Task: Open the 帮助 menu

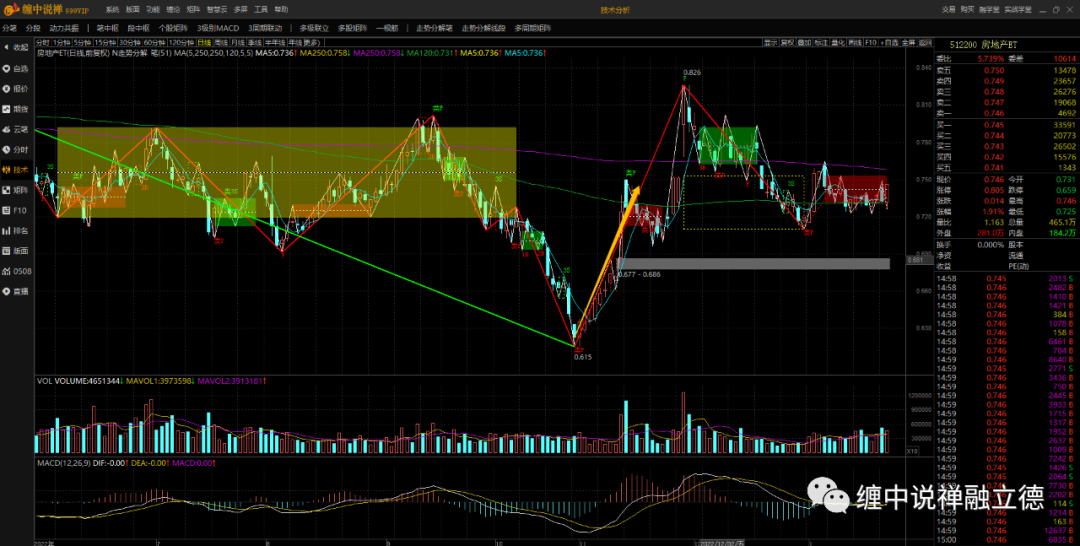Action: [281, 10]
